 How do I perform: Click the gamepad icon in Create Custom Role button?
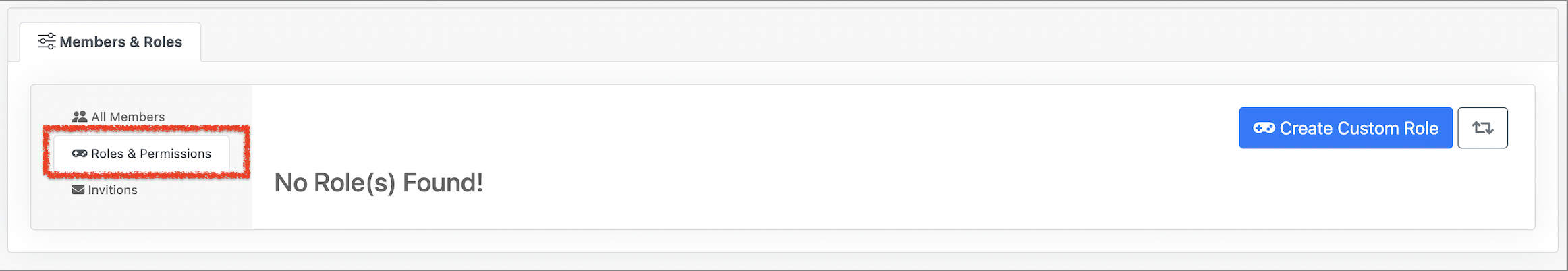(1264, 128)
